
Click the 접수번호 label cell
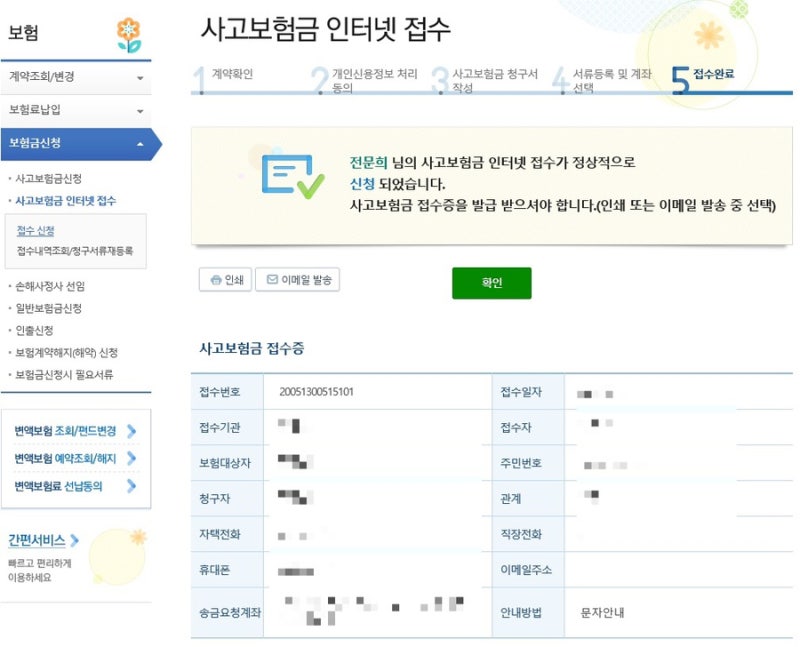pos(227,391)
